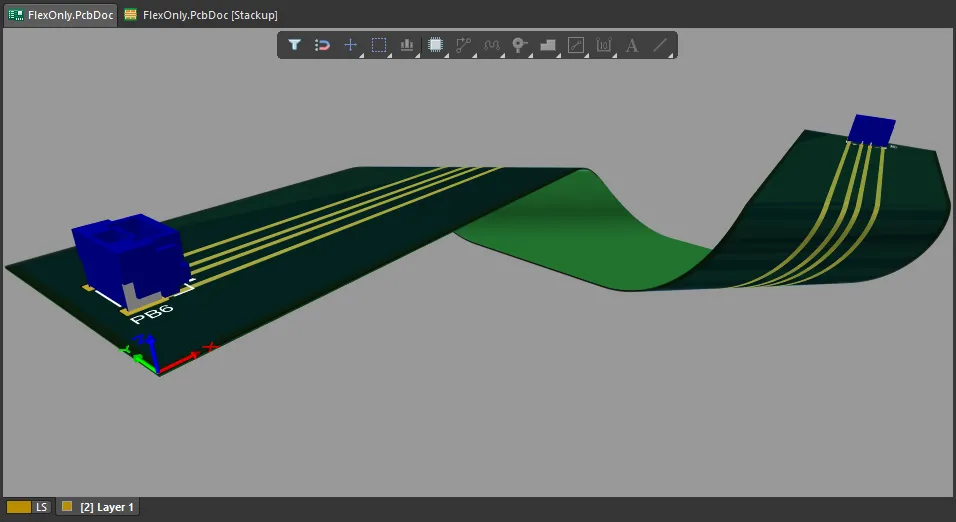Screen dimensions: 956x522
Task: Select the place via tool
Action: [519, 45]
